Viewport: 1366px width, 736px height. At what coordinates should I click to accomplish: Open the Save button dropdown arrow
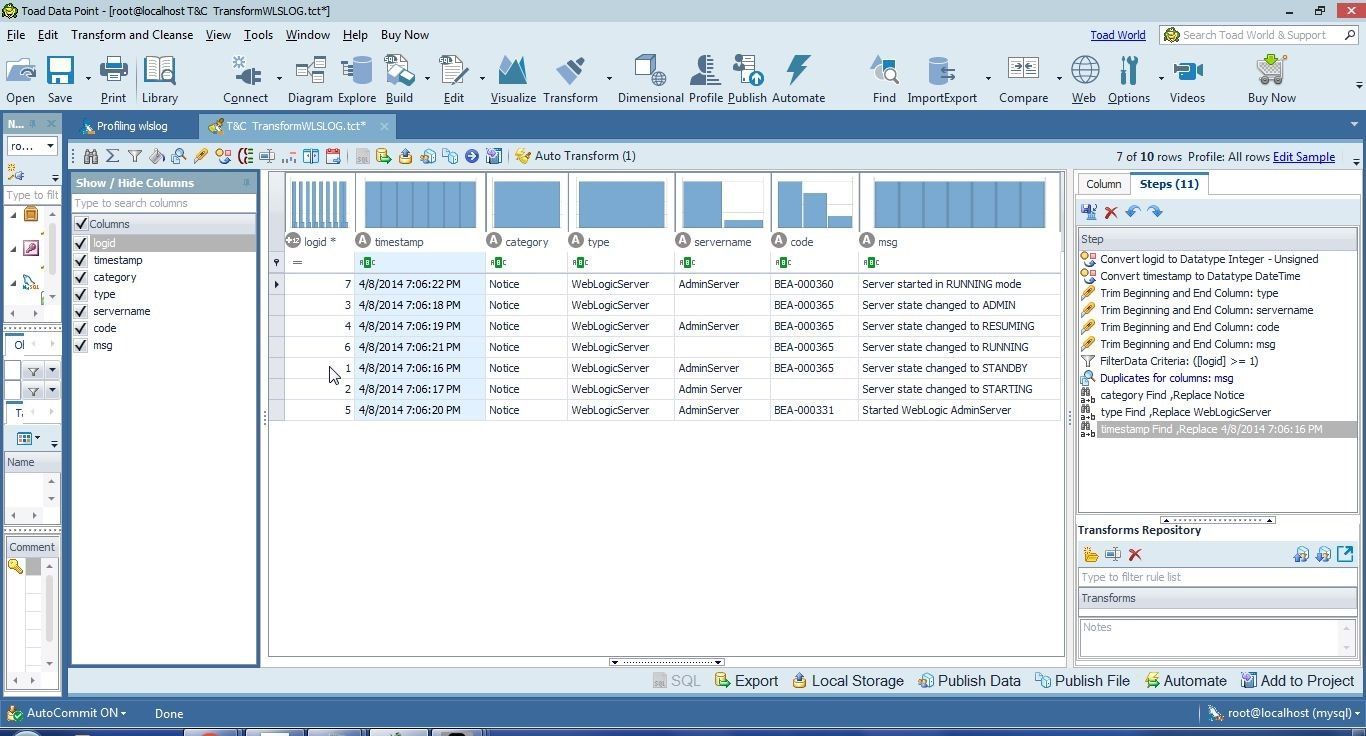pos(88,78)
